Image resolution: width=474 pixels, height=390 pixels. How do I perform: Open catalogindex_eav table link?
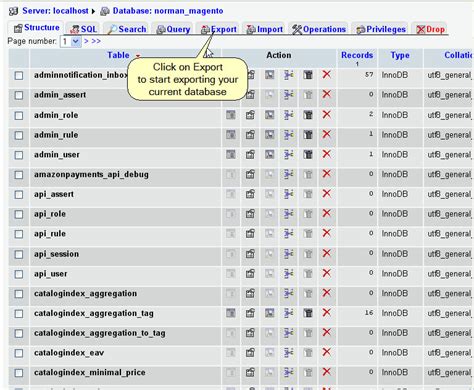point(69,353)
